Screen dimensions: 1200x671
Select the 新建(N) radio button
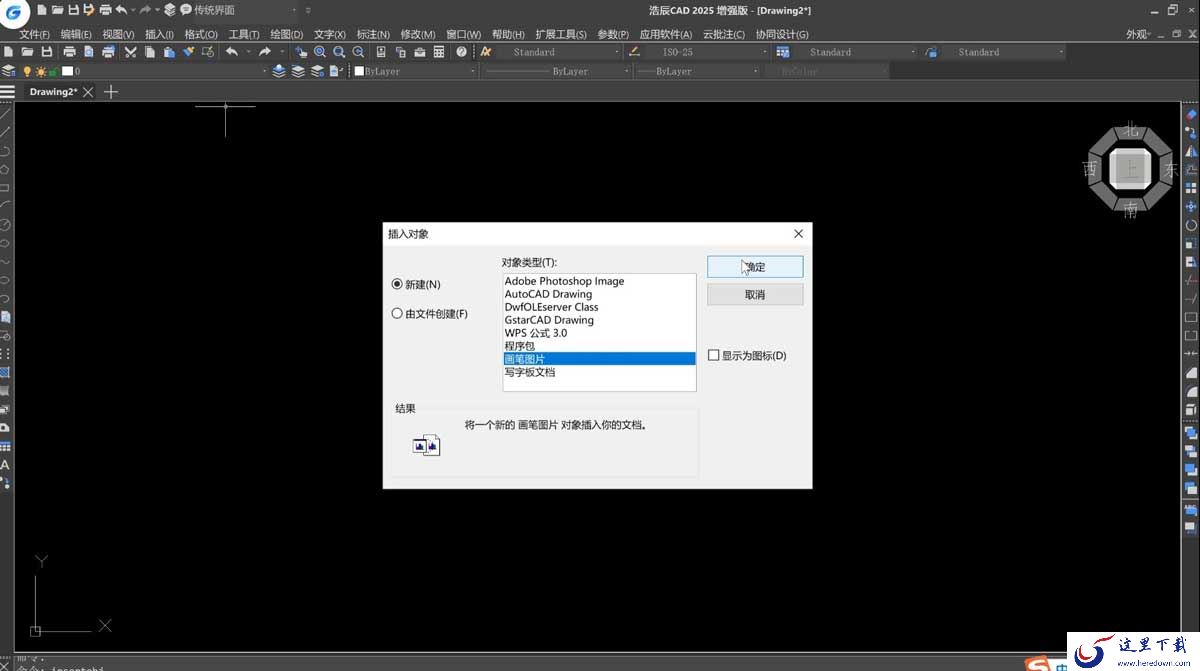coord(397,285)
